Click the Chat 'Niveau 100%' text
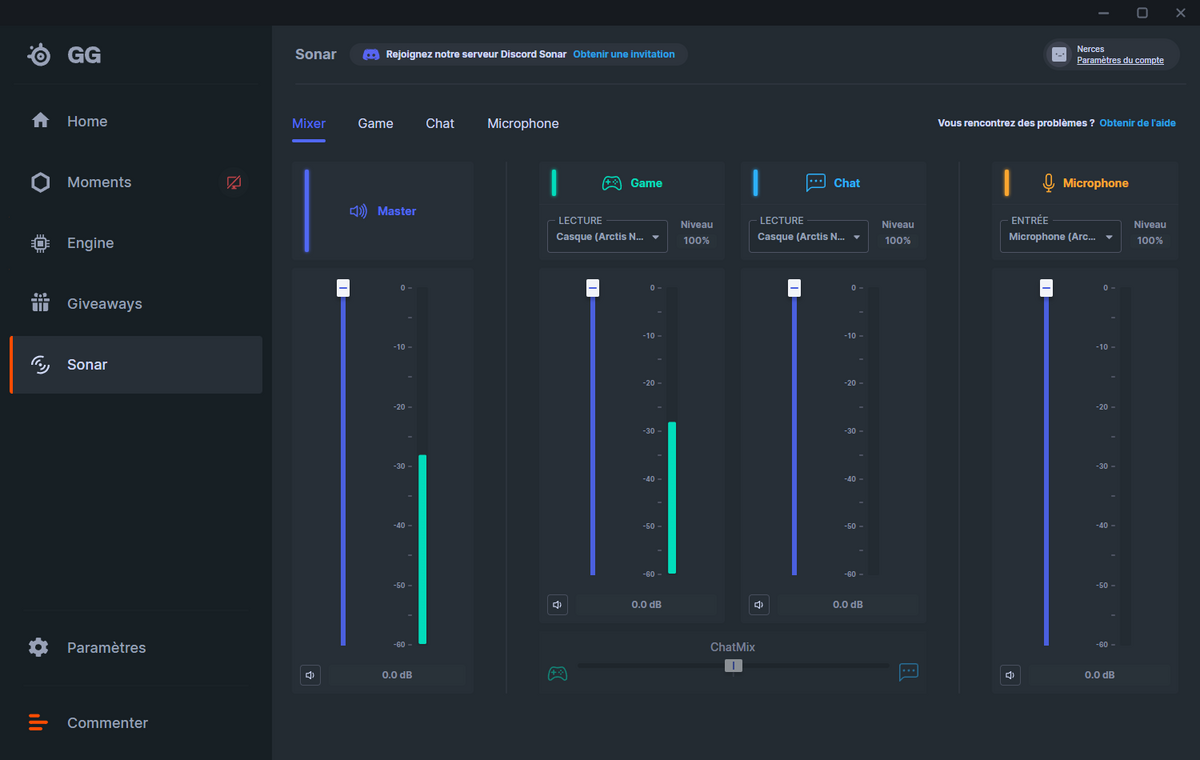 pyautogui.click(x=898, y=233)
